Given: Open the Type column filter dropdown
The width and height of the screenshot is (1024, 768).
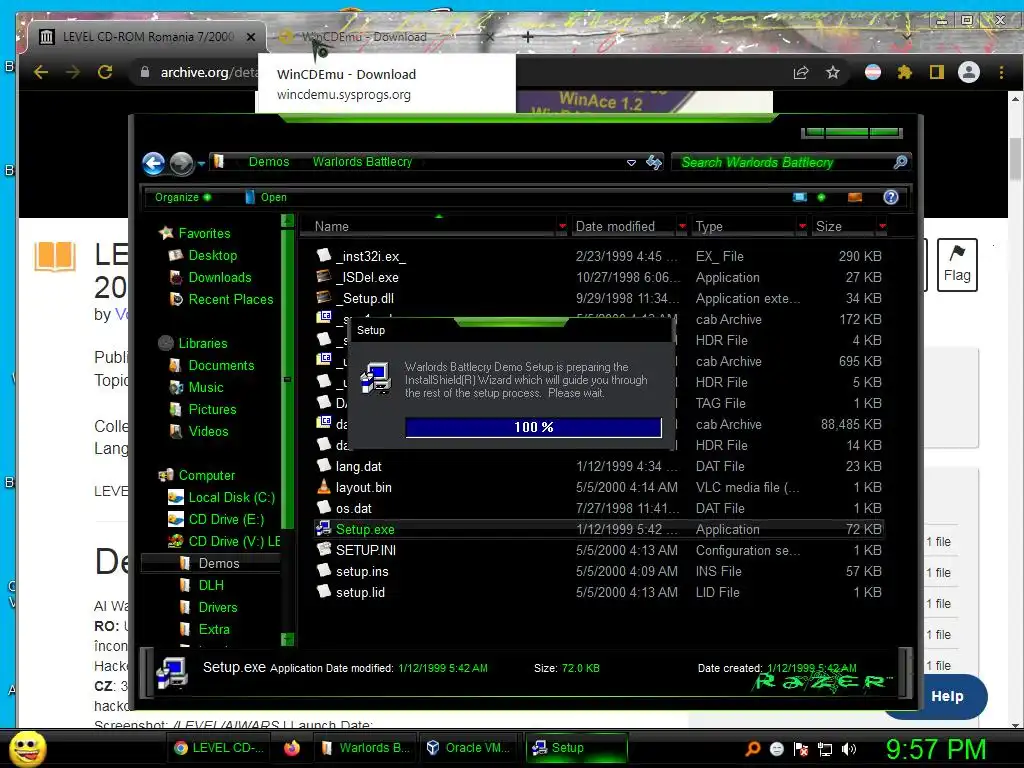Looking at the screenshot, I should (x=802, y=227).
